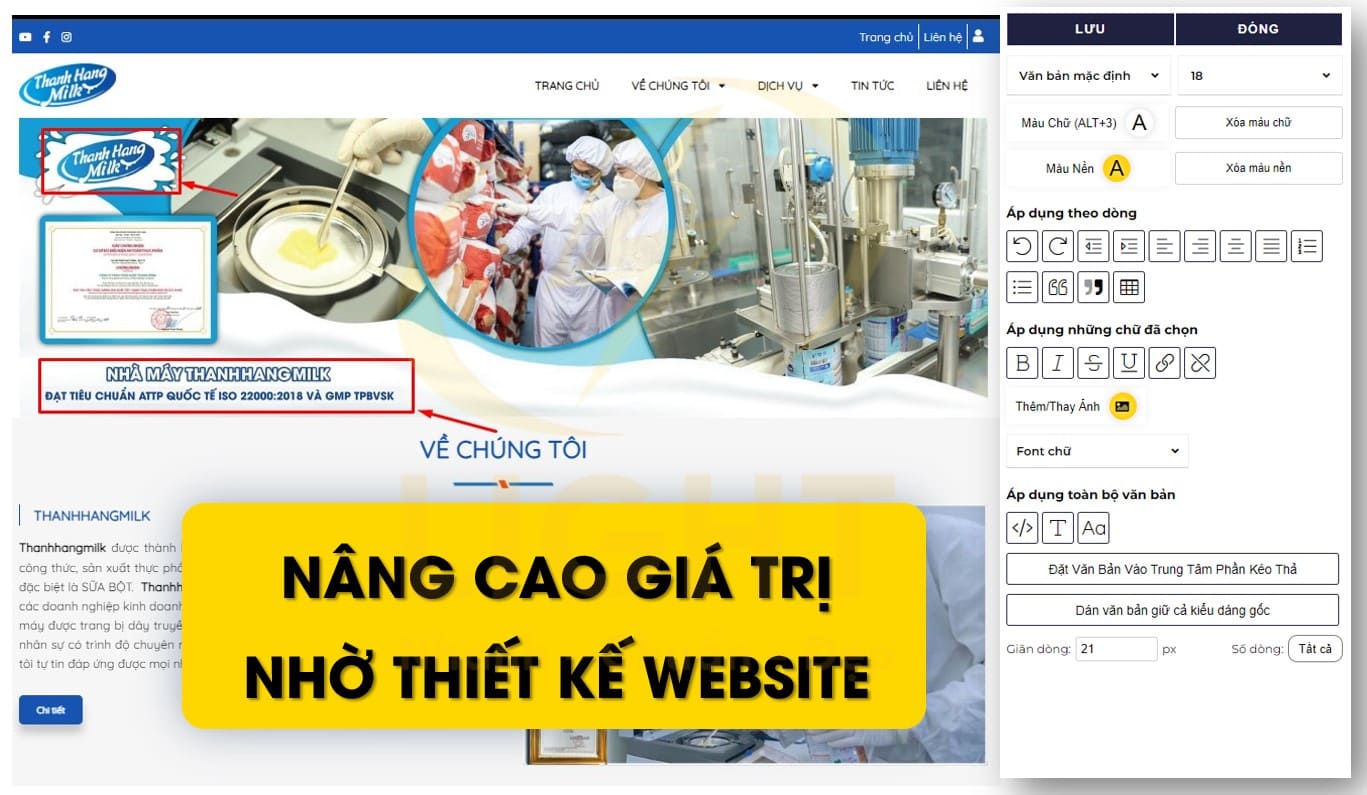Click Đặt Văn Bản Vào Trung Tâm Phần Kéo Thả
The height and width of the screenshot is (795, 1367).
coord(1172,569)
